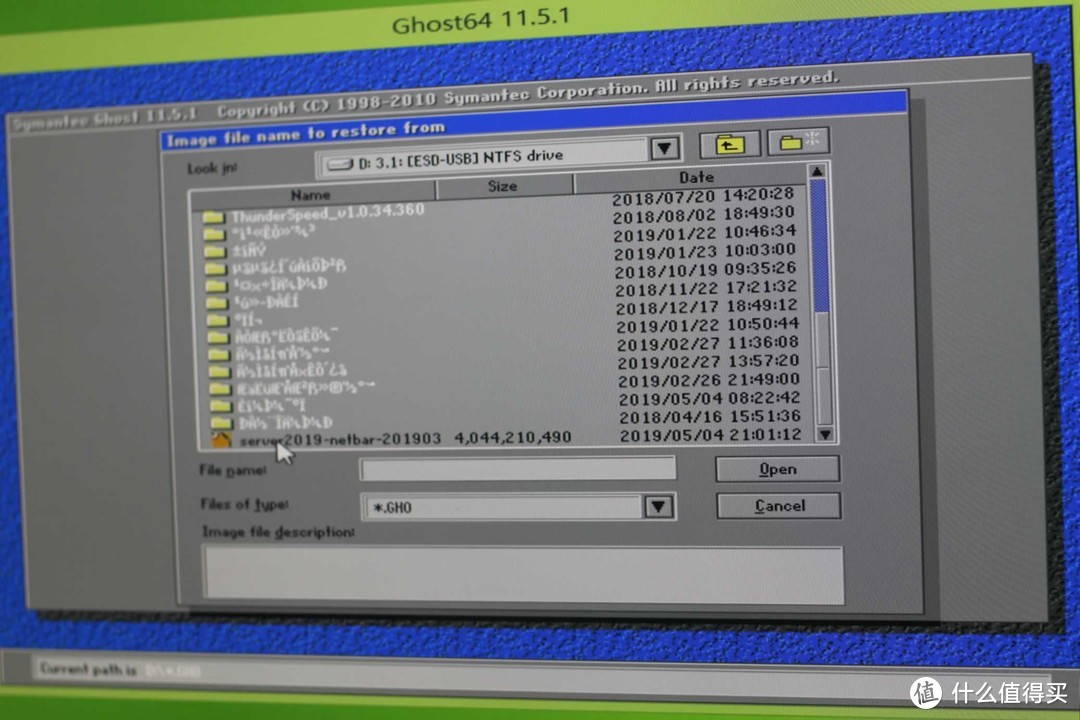Click folder icon dated 2018/11/22 17:21:32

tap(217, 303)
